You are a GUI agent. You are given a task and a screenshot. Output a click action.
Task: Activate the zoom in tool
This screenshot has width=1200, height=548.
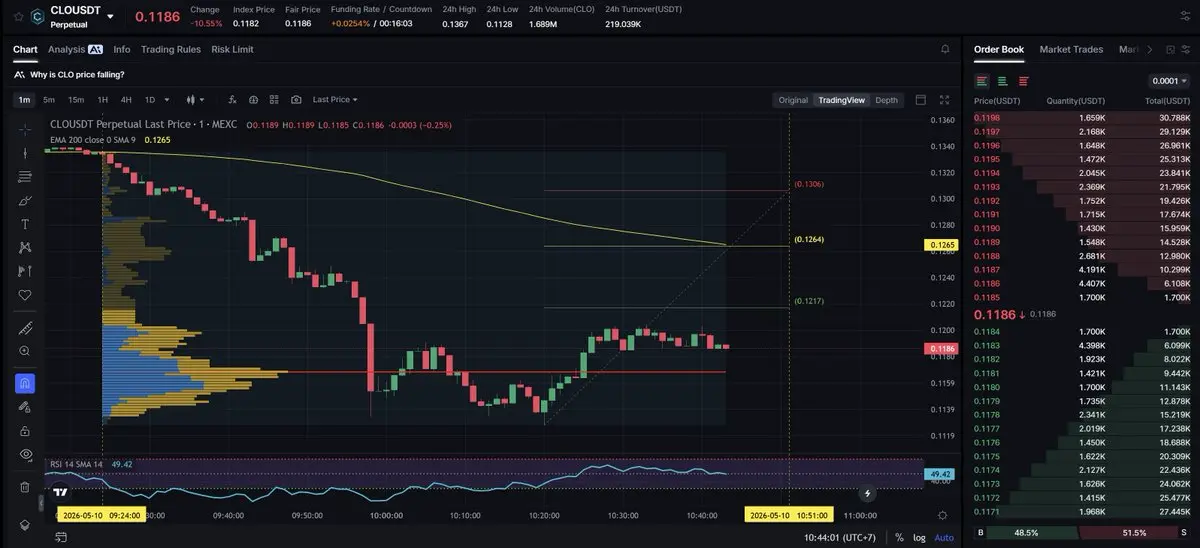(25, 351)
